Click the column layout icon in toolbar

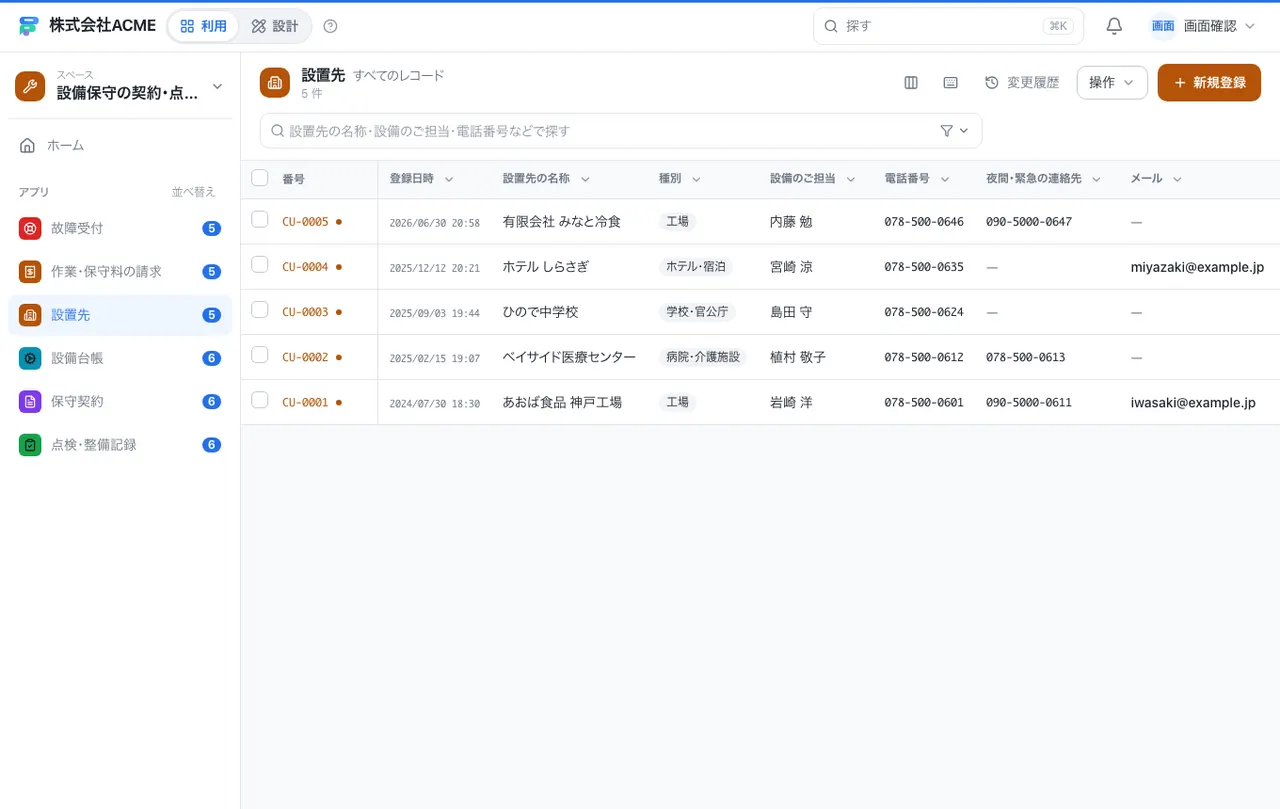911,83
